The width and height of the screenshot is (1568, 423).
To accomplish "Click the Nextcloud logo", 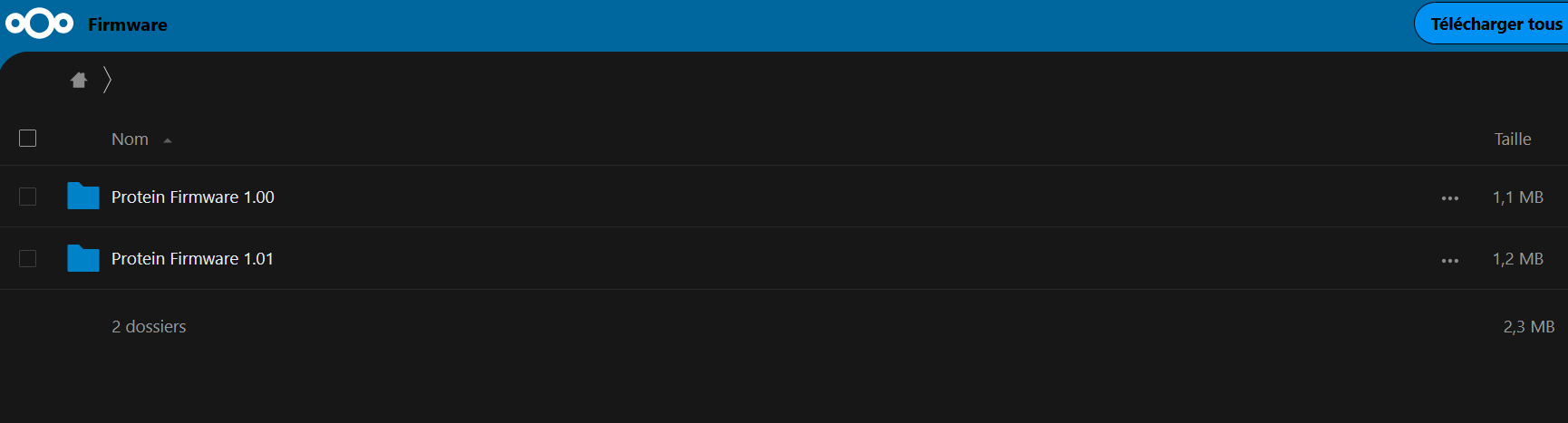I will [39, 24].
